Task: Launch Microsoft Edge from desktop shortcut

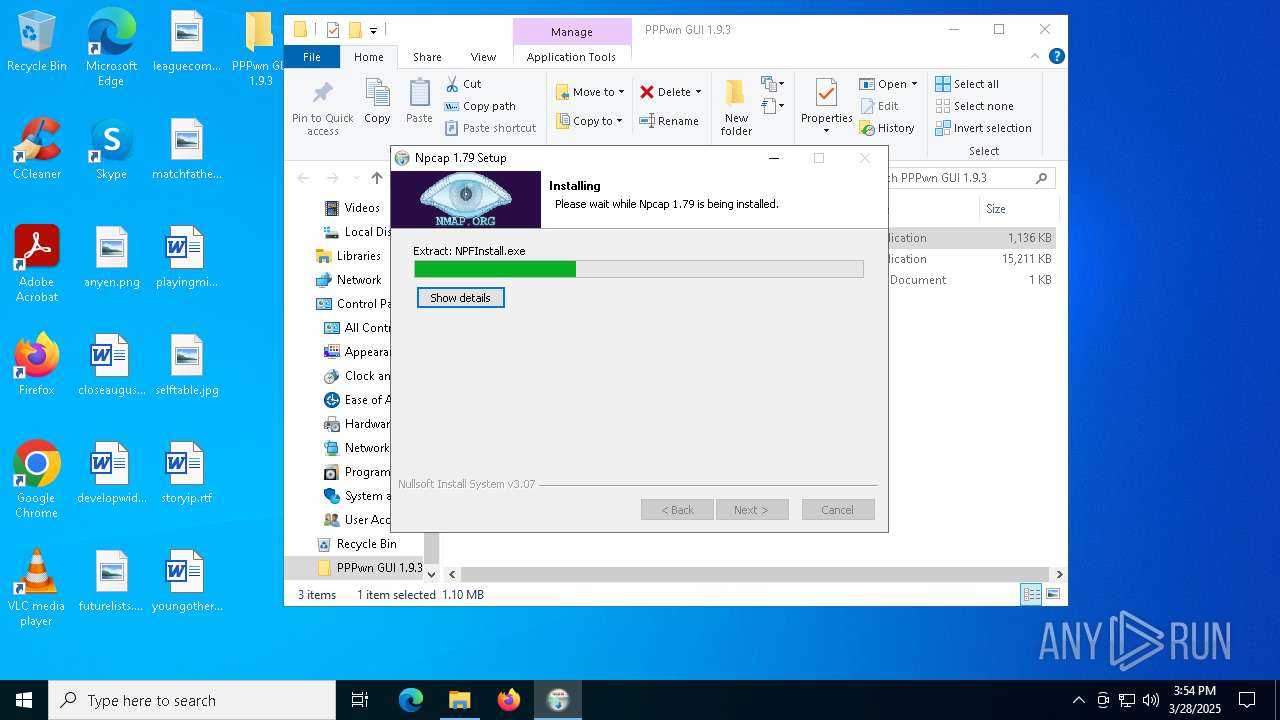Action: tap(111, 48)
